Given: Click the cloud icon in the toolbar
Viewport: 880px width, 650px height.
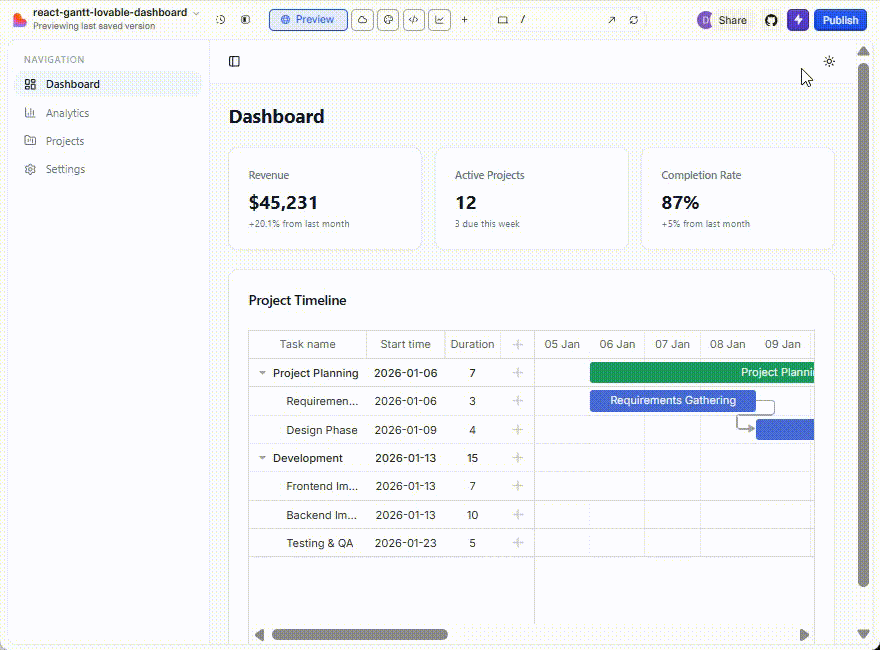Looking at the screenshot, I should pos(363,20).
